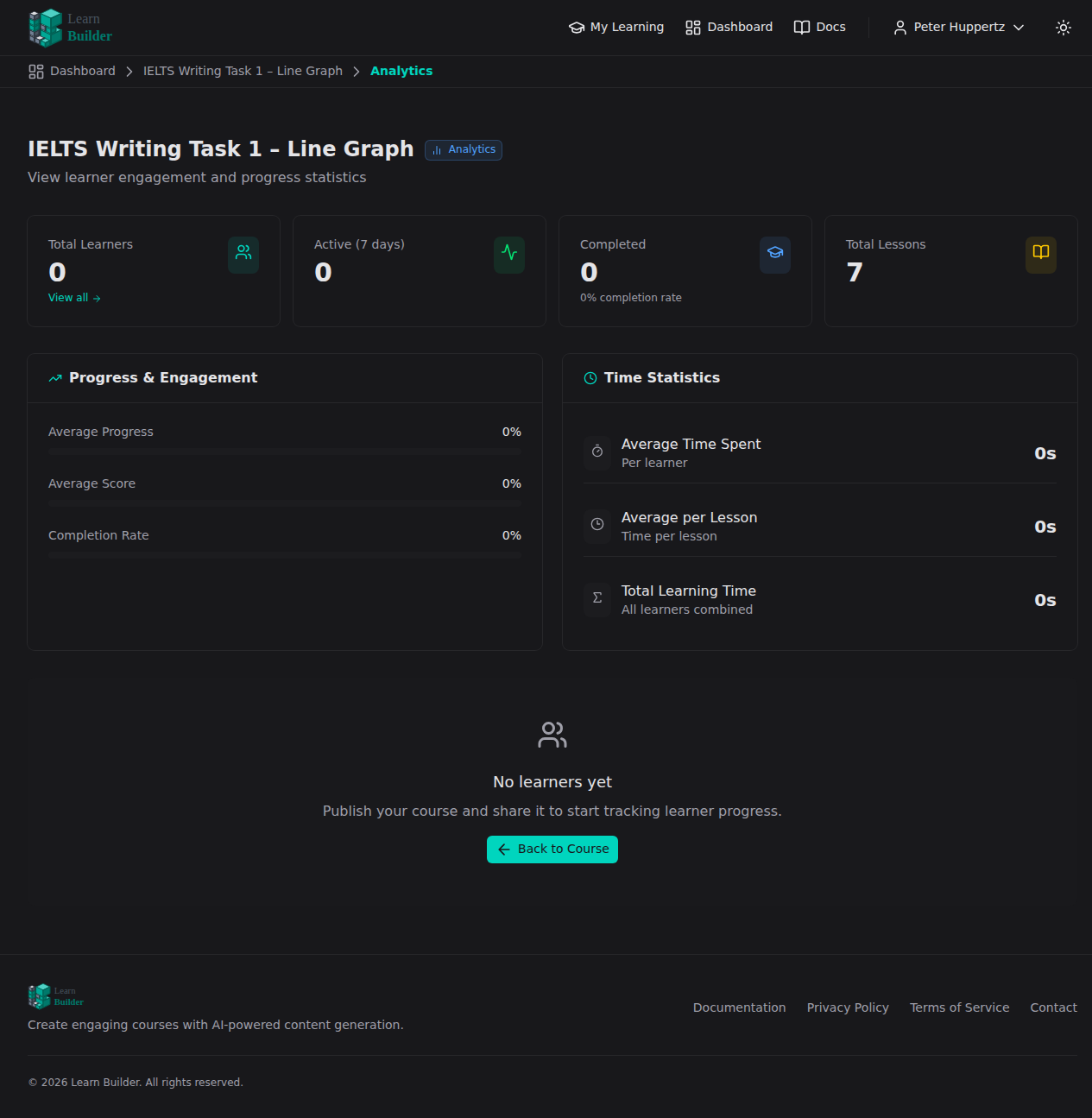Toggle the light mode sun switch

pyautogui.click(x=1063, y=27)
